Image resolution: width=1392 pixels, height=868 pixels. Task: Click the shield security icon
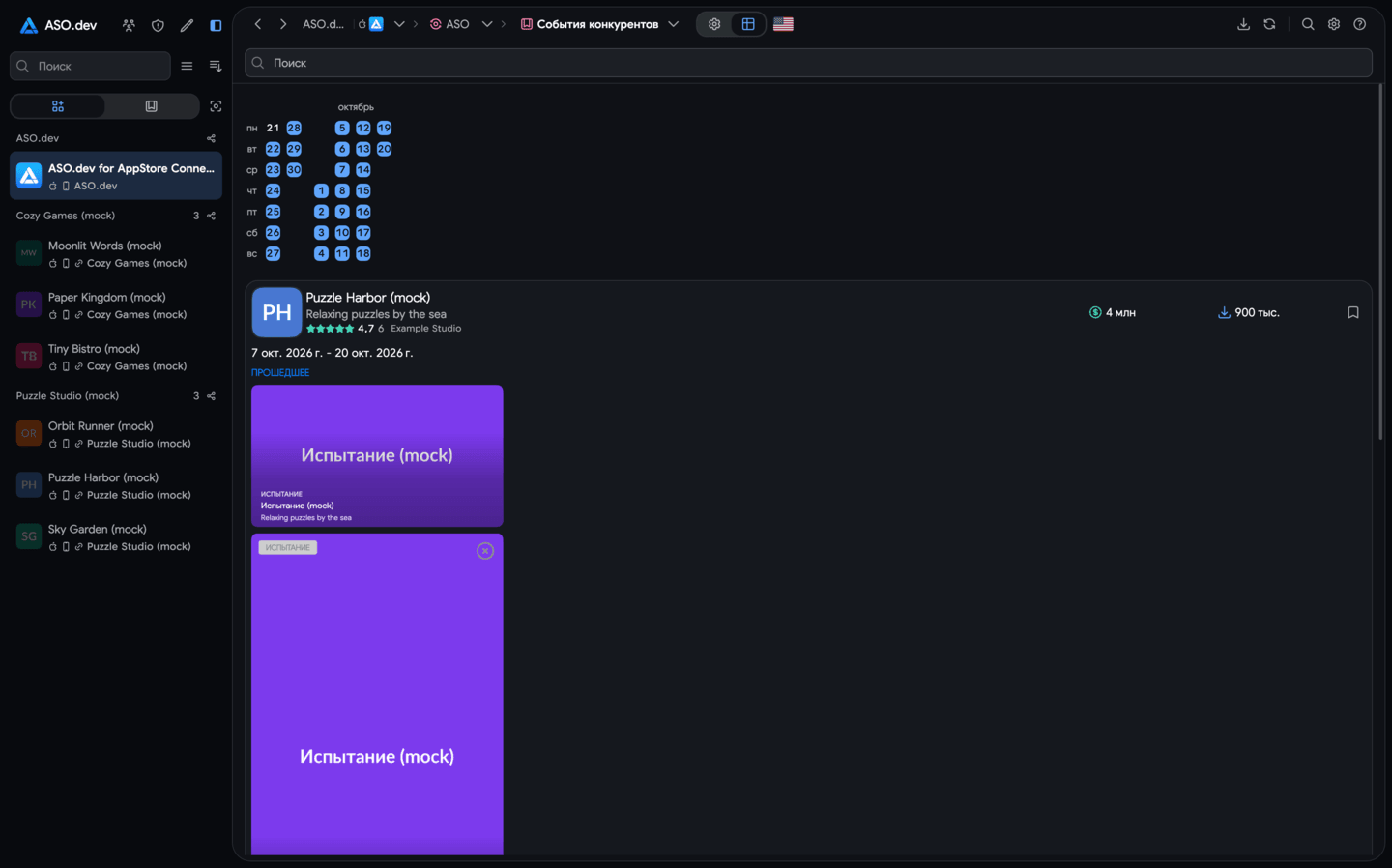click(158, 25)
